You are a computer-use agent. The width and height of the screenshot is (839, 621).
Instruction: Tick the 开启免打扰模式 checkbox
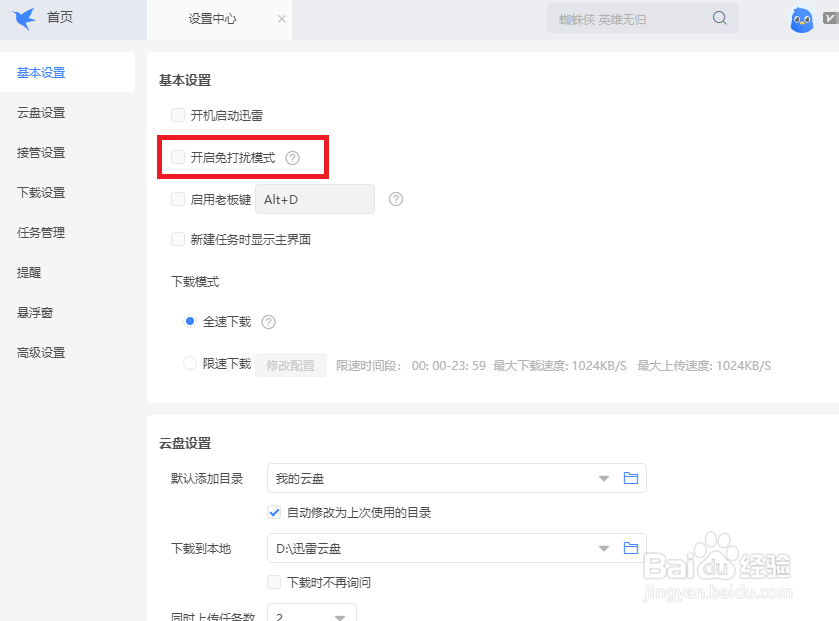click(178, 157)
